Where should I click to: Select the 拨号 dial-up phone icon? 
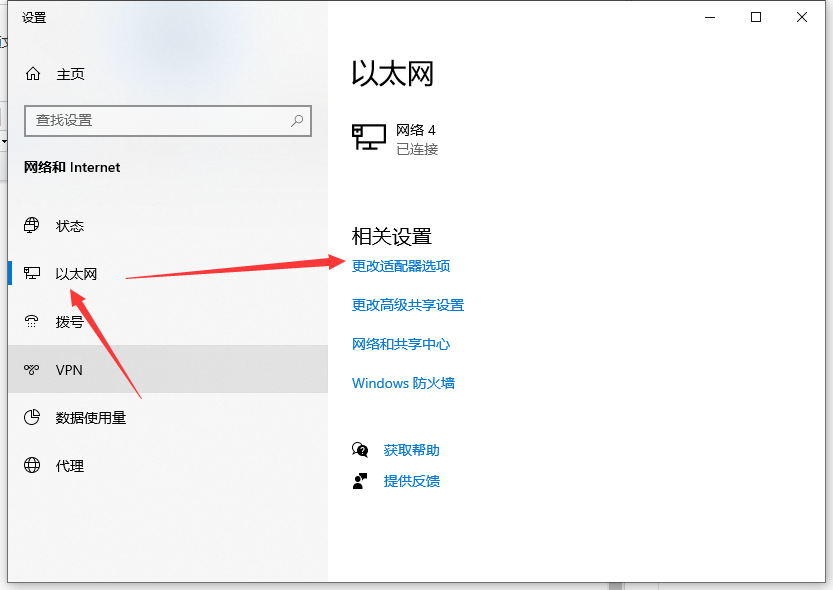coord(31,321)
